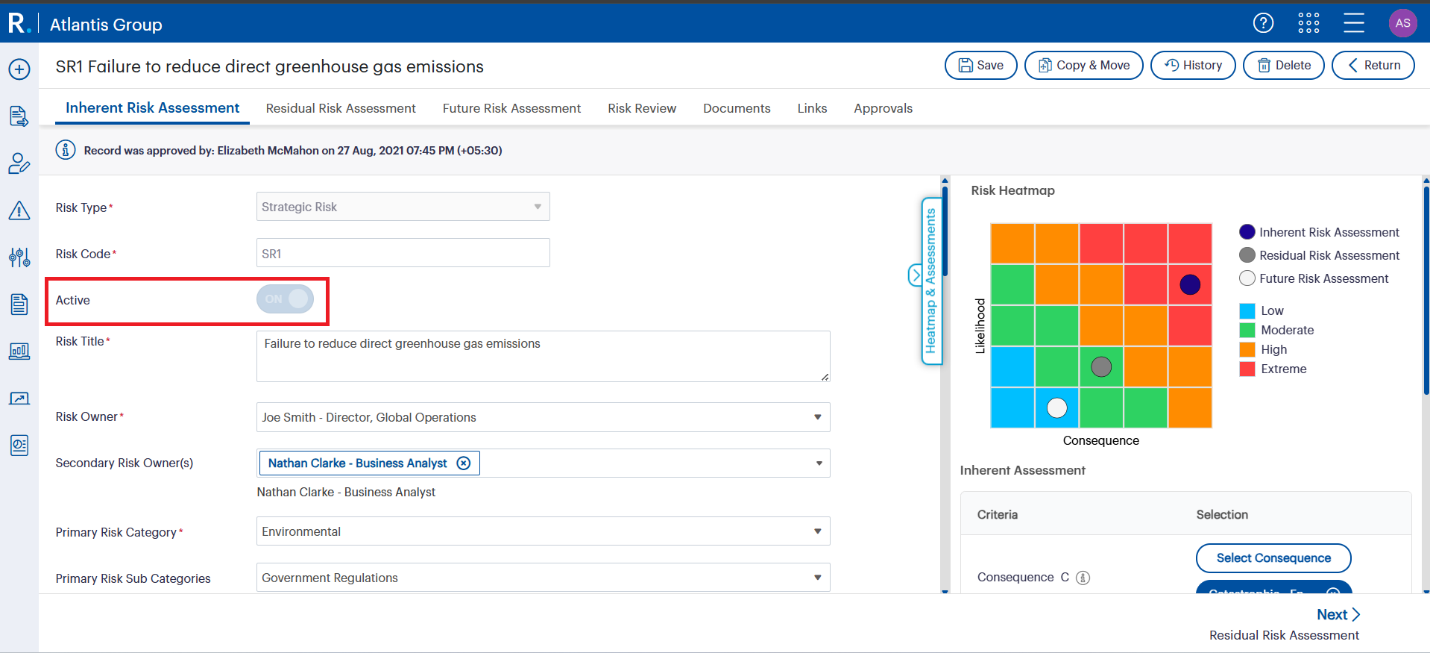Screen dimensions: 1430x653
Task: Open the warning triangle risk sidebar icon
Action: pos(19,210)
